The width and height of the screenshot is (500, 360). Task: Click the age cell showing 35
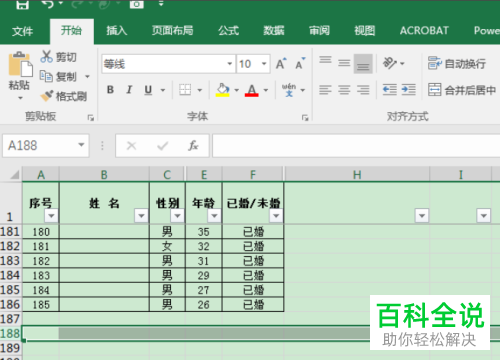(x=204, y=232)
